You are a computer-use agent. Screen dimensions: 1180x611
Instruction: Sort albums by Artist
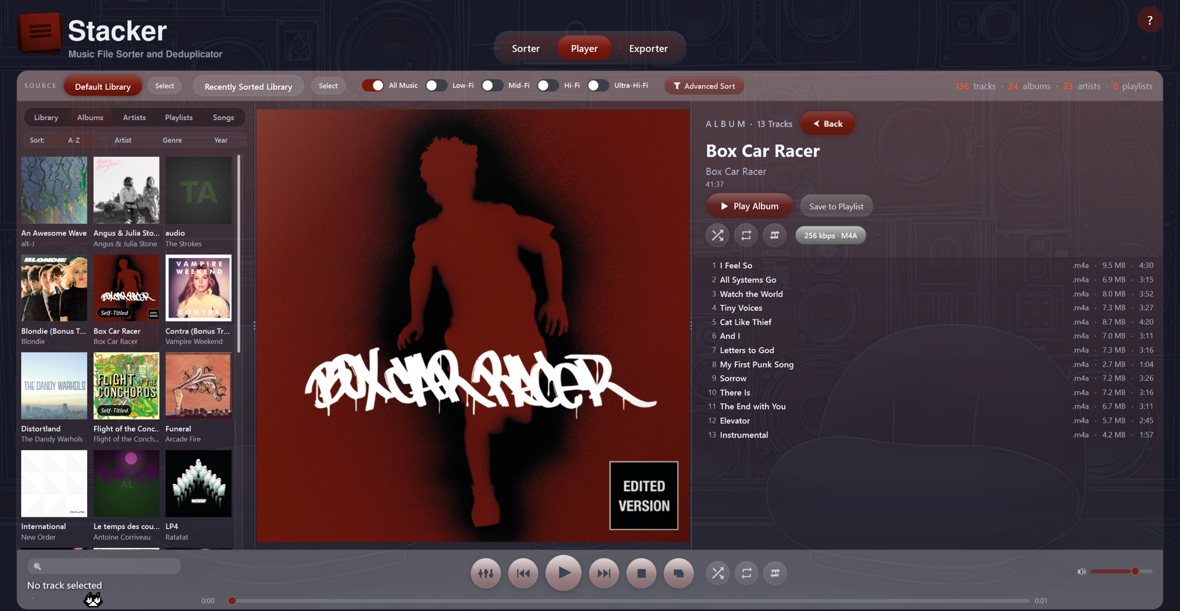(x=123, y=140)
